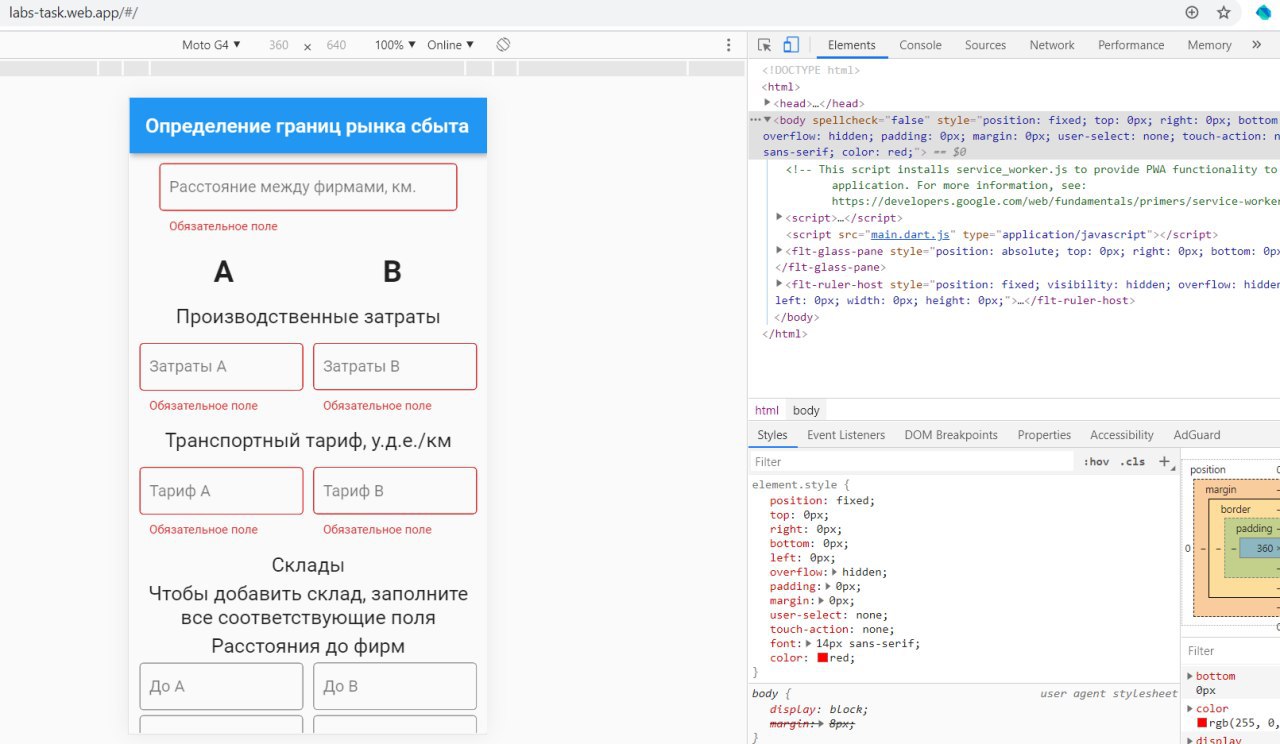
Task: Open the Network tab
Action: click(1052, 45)
